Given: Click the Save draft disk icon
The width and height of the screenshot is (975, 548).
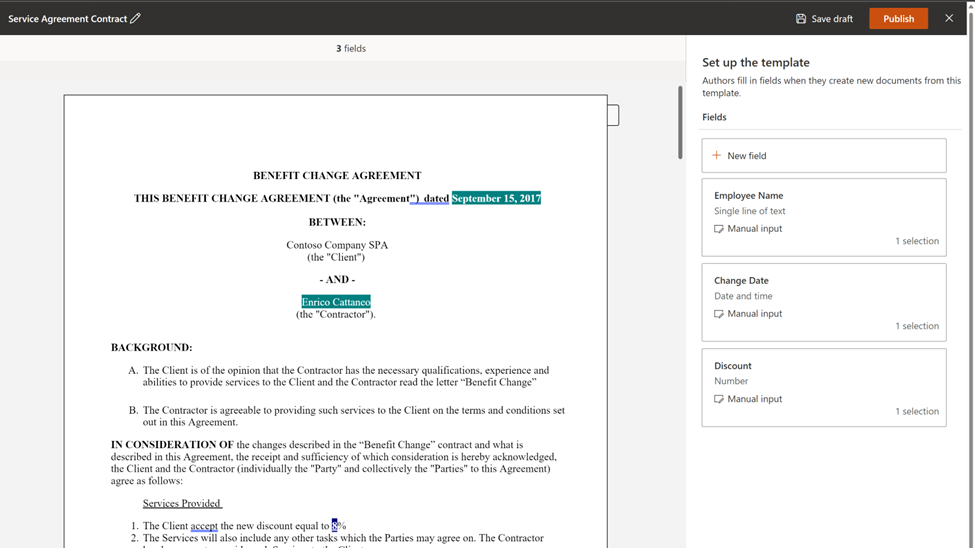Looking at the screenshot, I should coord(801,19).
